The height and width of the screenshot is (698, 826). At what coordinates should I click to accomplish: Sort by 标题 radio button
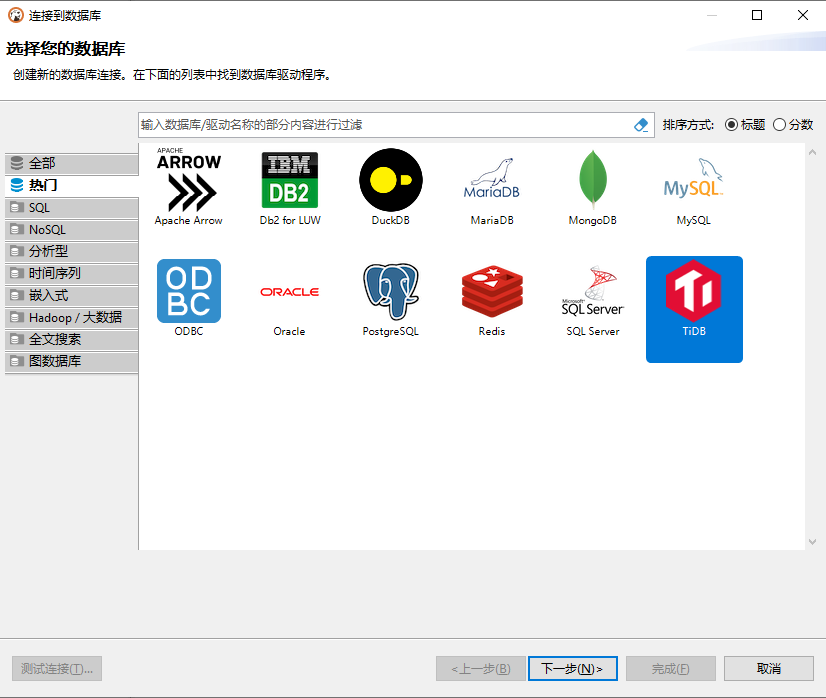coord(731,125)
